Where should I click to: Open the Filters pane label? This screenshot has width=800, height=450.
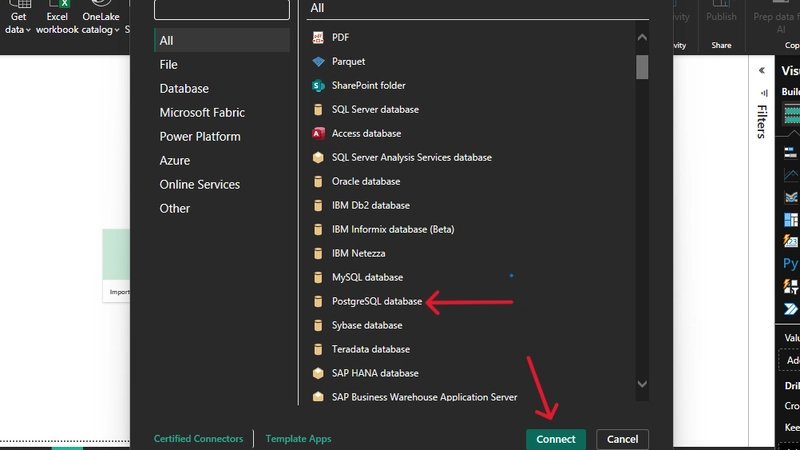(x=762, y=121)
